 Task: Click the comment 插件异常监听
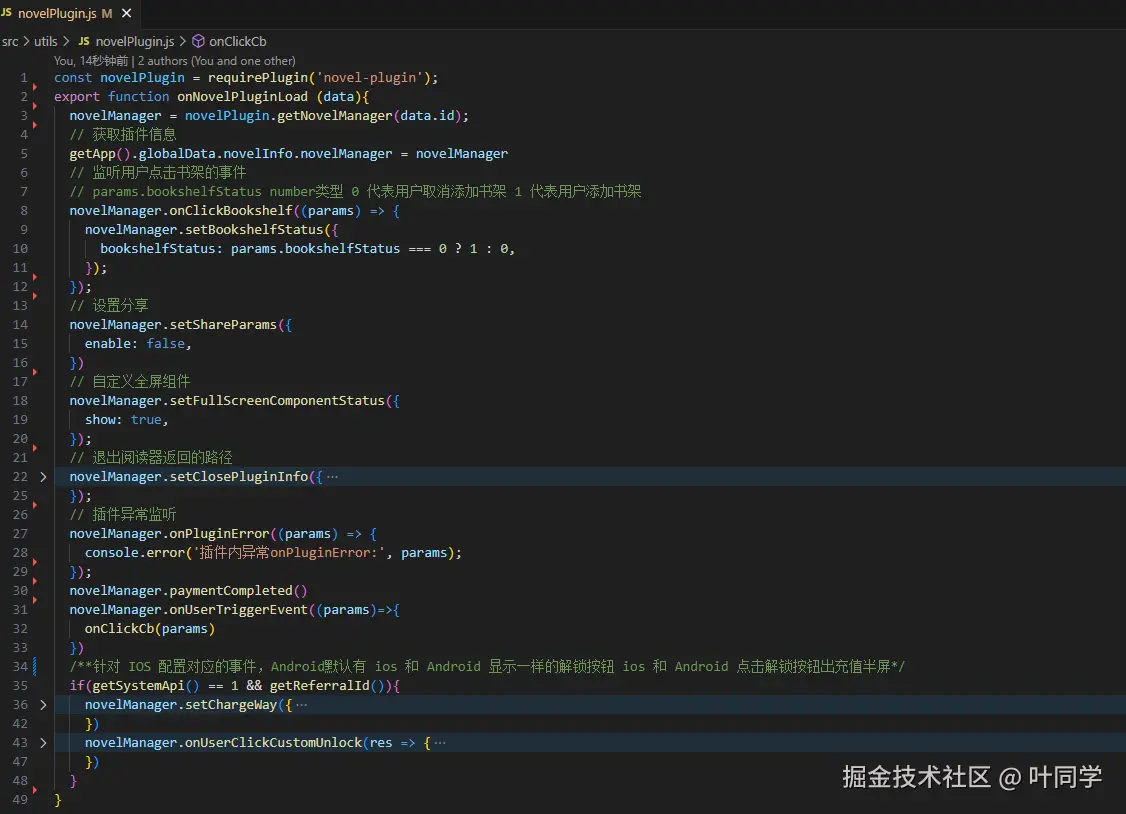(123, 515)
